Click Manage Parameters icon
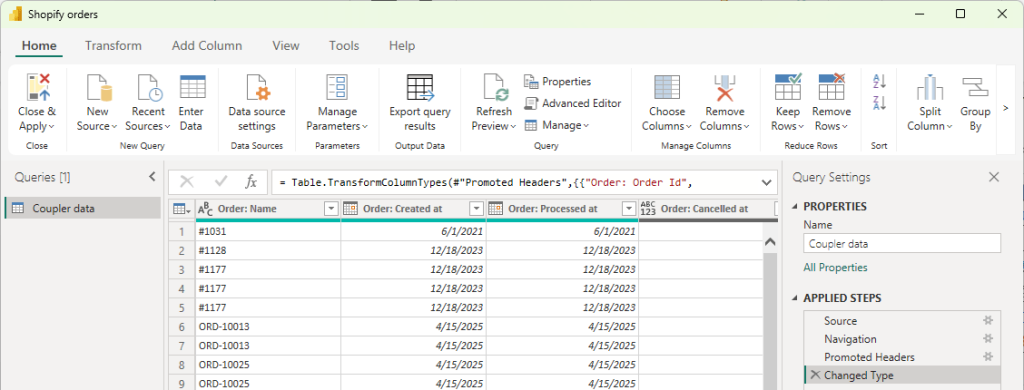 click(x=337, y=88)
